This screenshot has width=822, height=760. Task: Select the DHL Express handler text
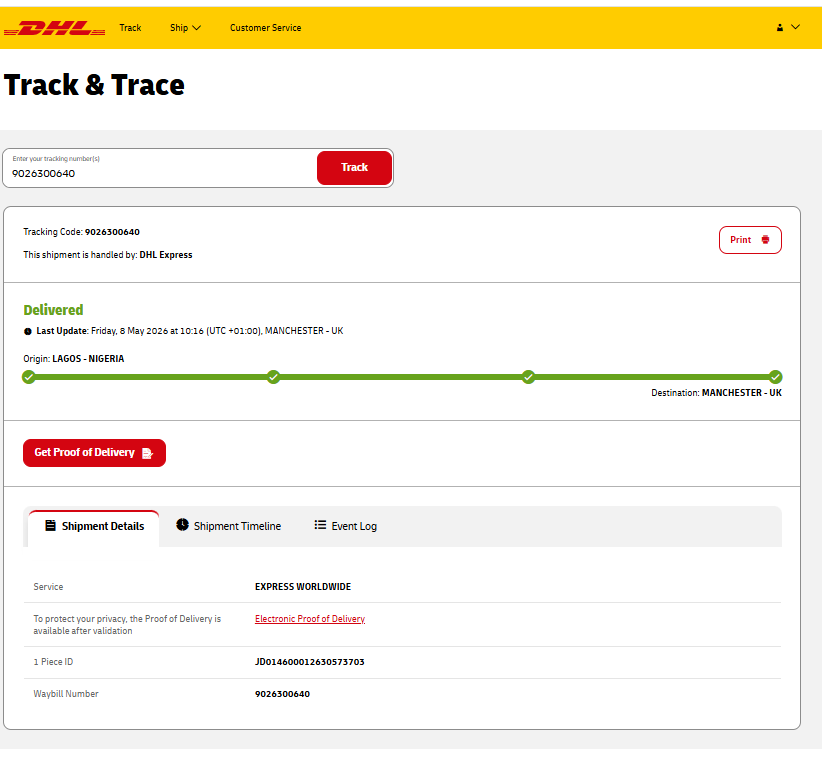[166, 255]
